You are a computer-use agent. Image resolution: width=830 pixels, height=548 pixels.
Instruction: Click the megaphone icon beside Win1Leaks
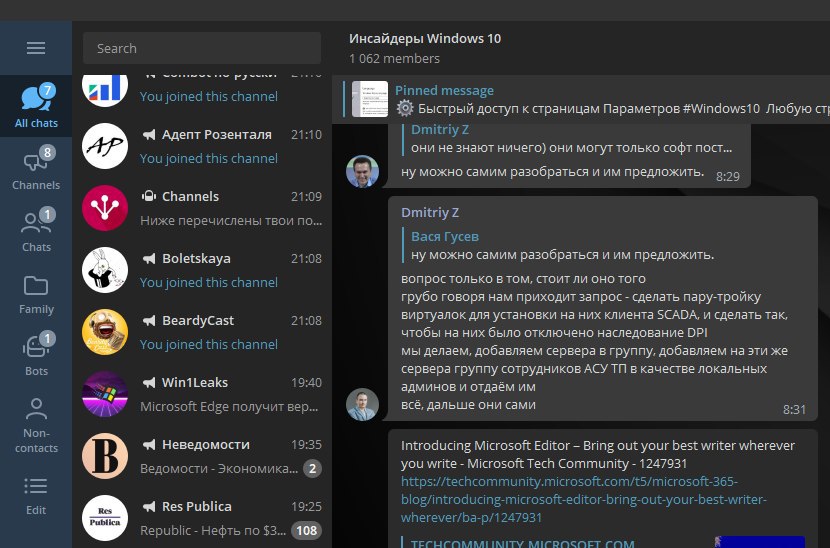(149, 383)
